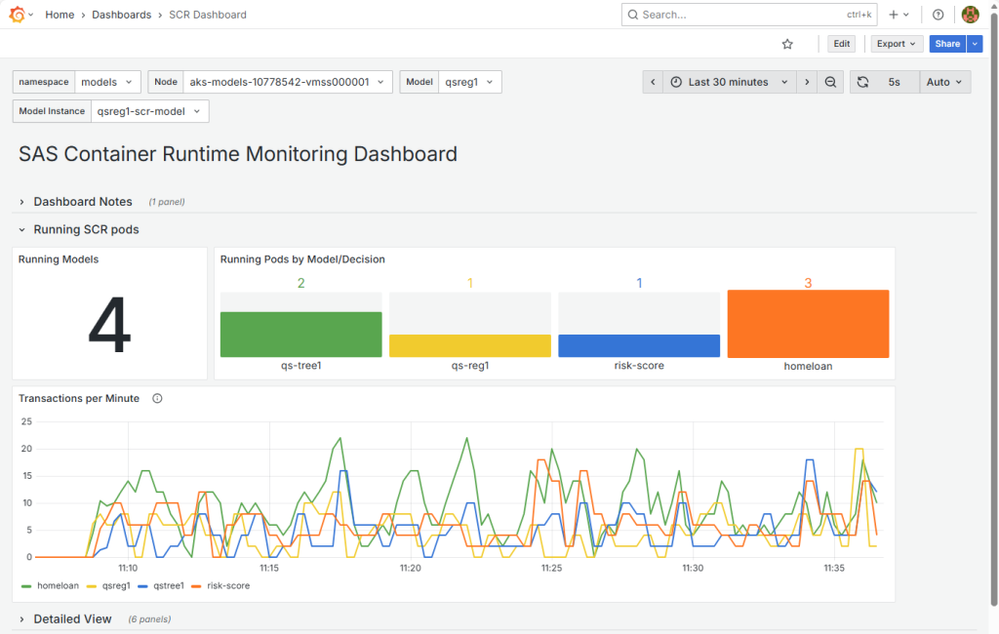999x634 pixels.
Task: Focus the Search input field
Action: [x=749, y=15]
